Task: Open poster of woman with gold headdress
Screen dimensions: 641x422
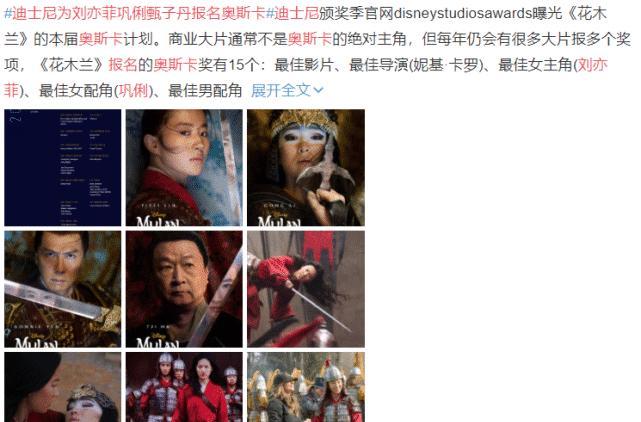Action: click(306, 168)
